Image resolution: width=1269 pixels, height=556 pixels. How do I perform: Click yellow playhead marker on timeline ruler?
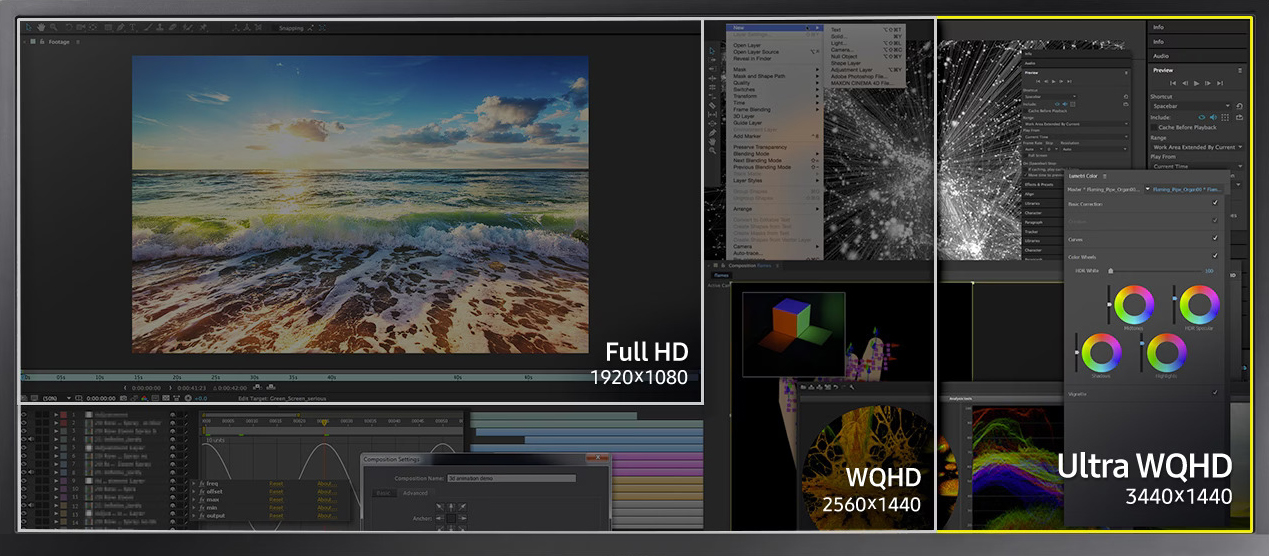[x=324, y=422]
